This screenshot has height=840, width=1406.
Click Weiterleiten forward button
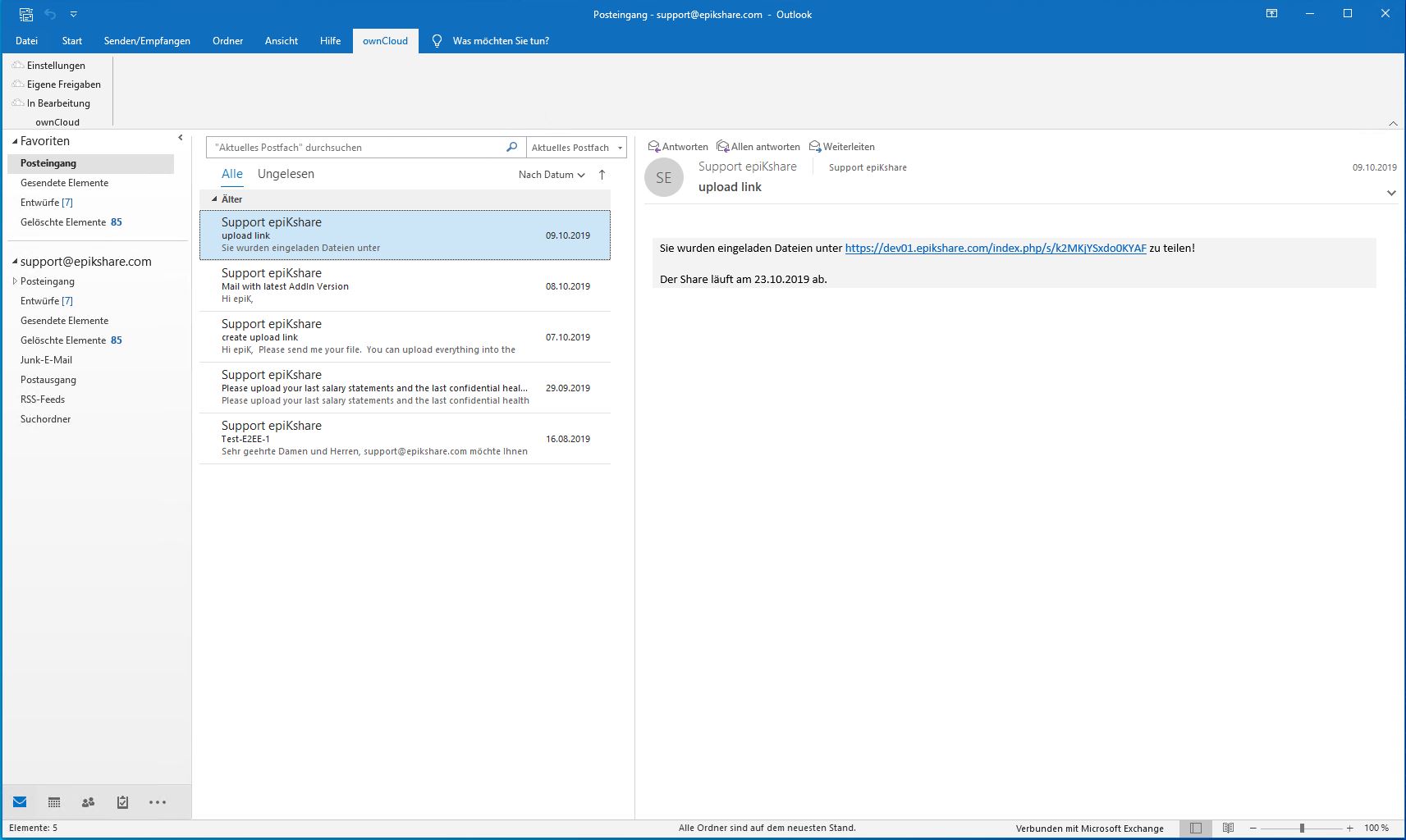point(842,147)
